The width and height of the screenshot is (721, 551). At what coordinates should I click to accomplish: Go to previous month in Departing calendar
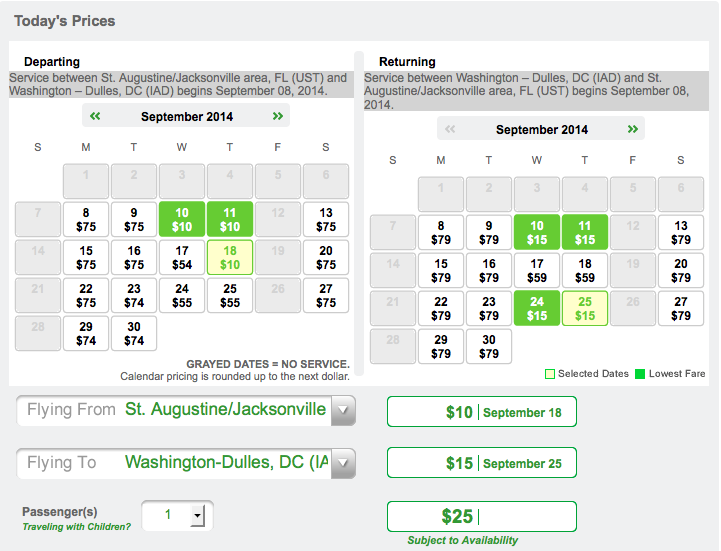click(95, 116)
